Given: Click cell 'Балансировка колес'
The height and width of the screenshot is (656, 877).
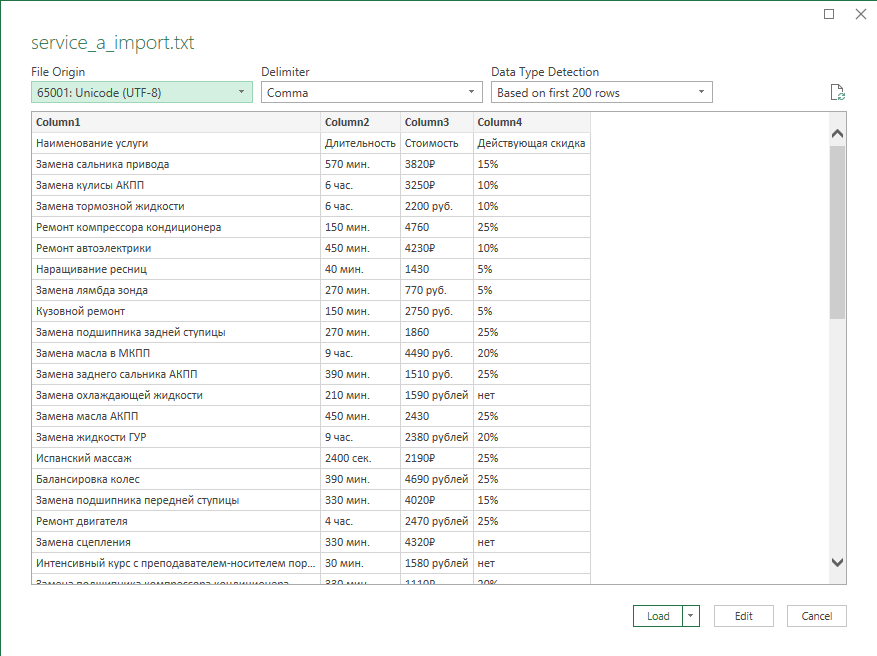Looking at the screenshot, I should 176,479.
